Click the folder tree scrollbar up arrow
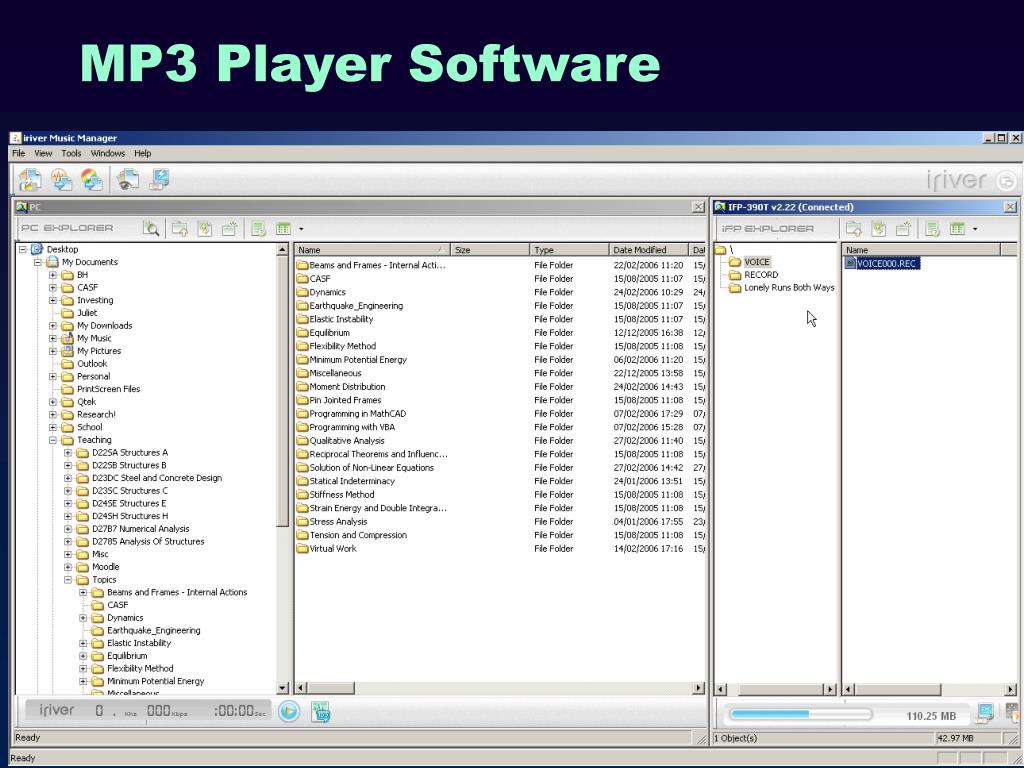 [282, 249]
